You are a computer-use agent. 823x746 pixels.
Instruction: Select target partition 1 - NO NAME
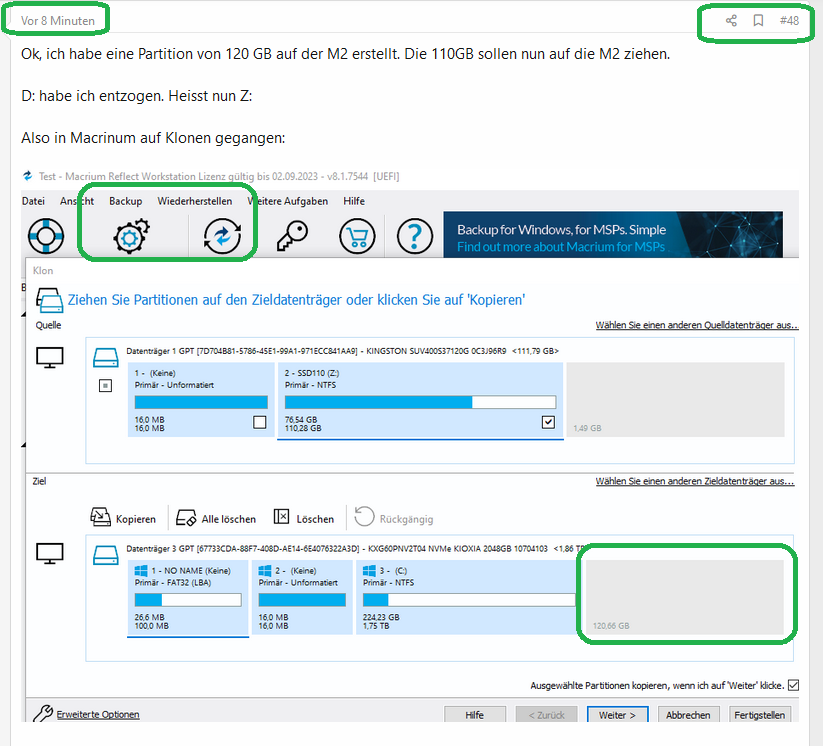pyautogui.click(x=188, y=597)
